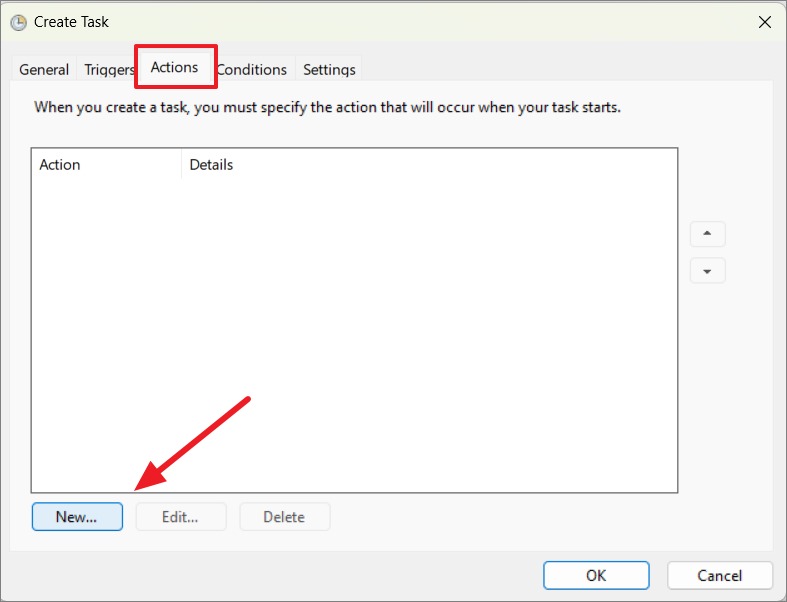Image resolution: width=787 pixels, height=602 pixels.
Task: Click the disabled Delete button
Action: coord(285,517)
